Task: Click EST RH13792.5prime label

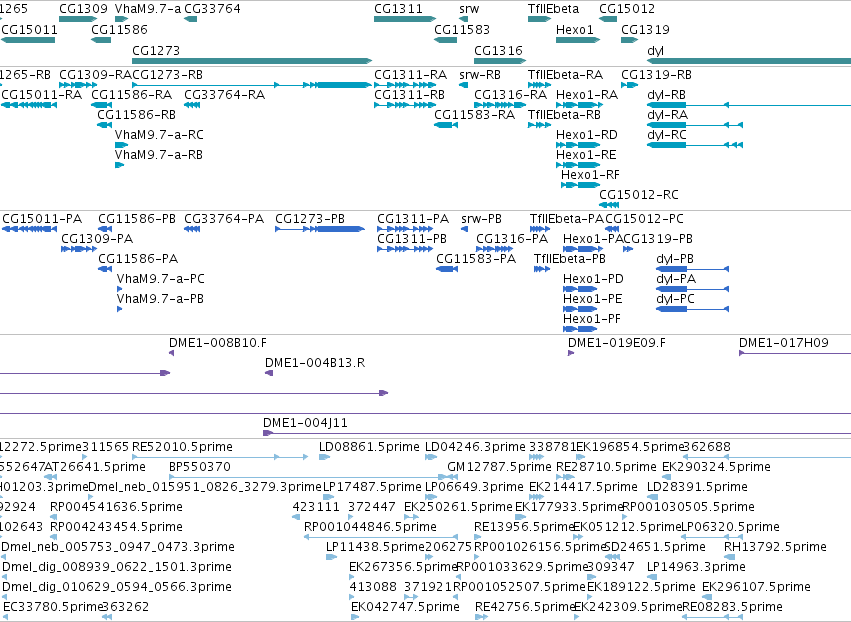Action: [x=775, y=547]
